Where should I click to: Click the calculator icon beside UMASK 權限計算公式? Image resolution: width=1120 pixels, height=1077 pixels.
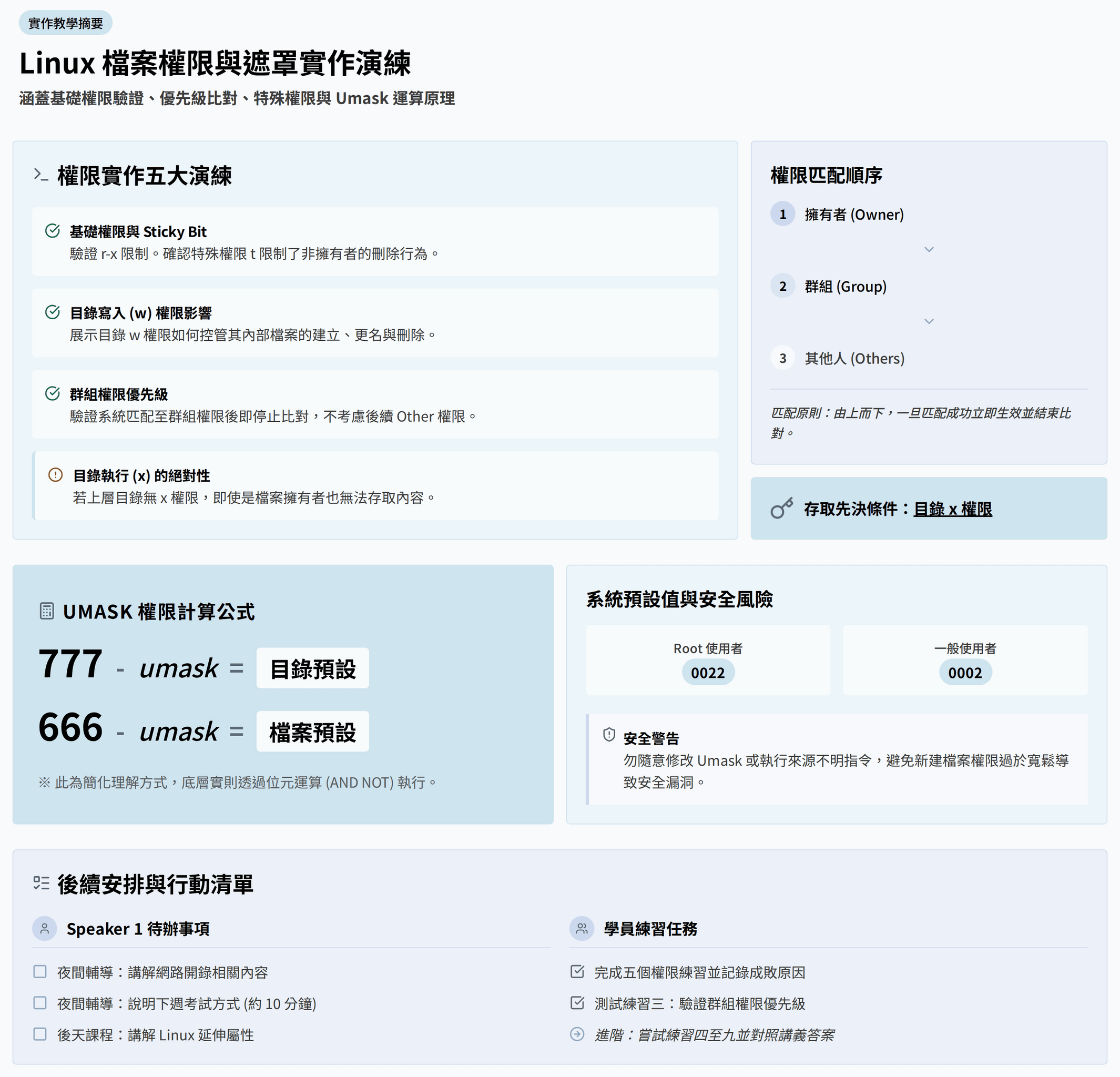tap(47, 611)
